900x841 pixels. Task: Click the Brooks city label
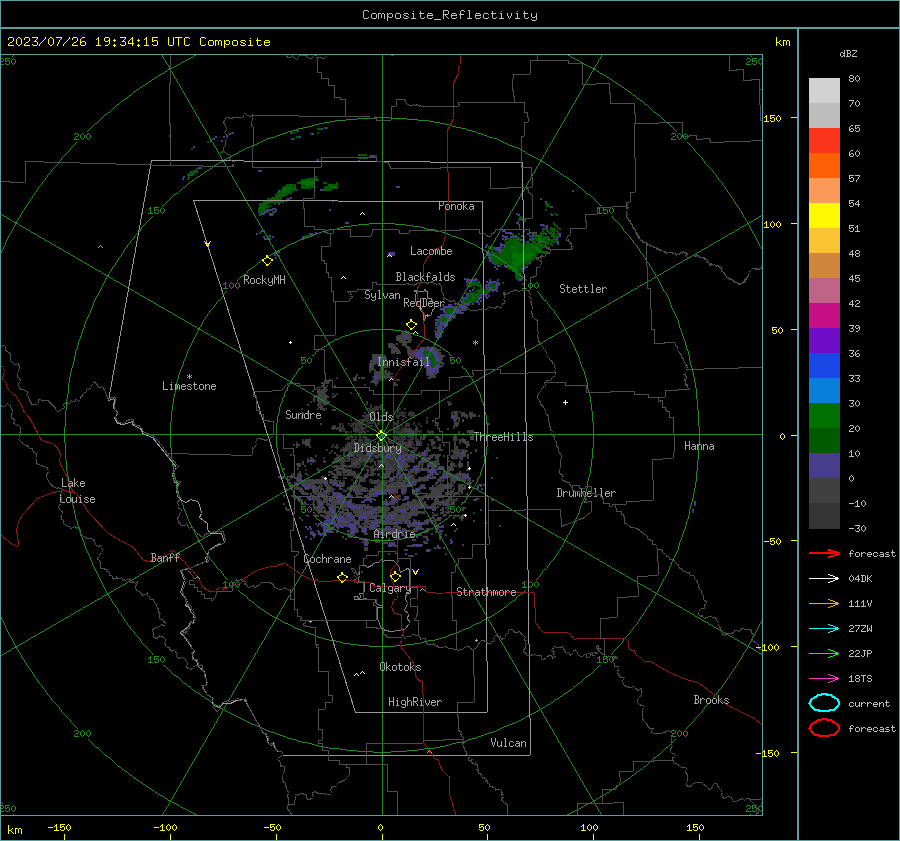(x=711, y=700)
